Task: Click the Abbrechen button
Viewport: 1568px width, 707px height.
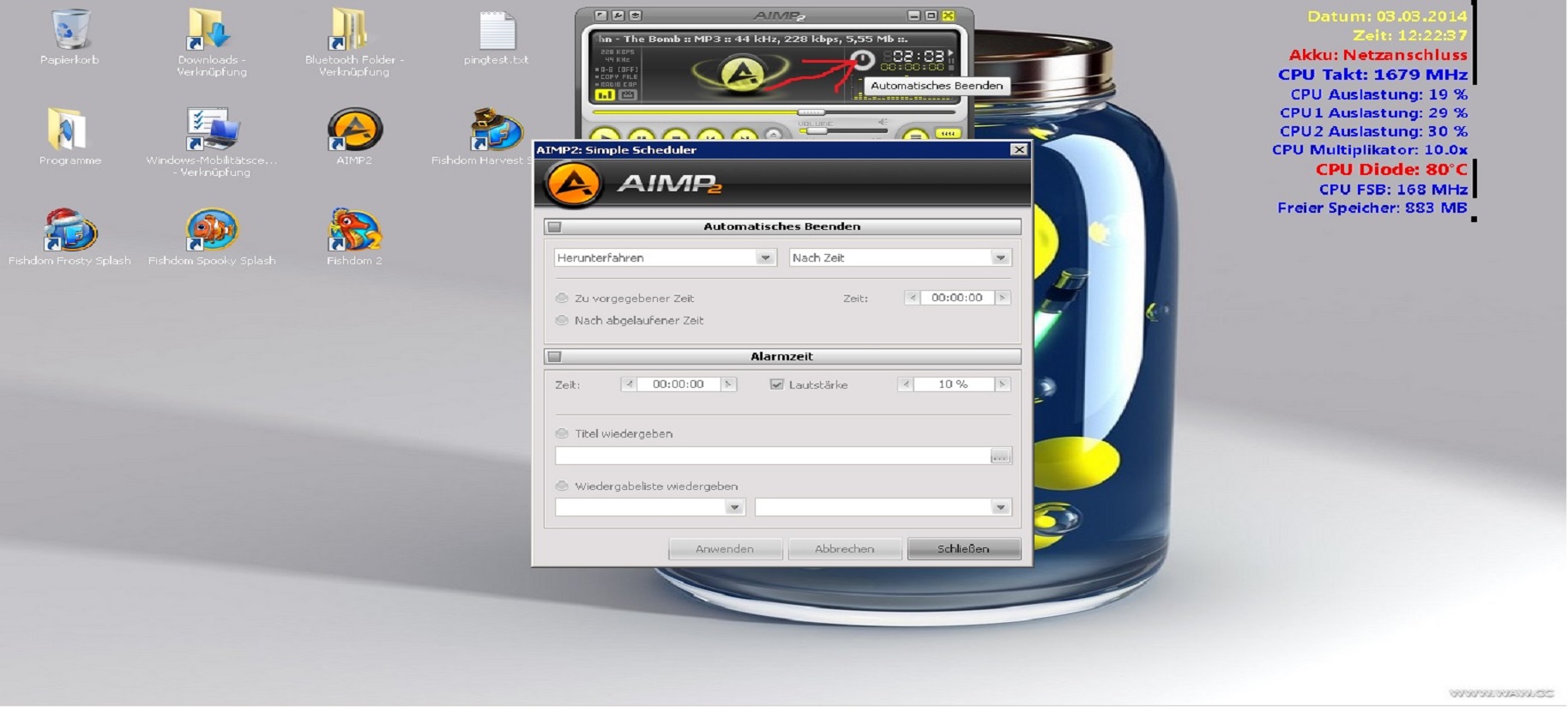Action: point(844,549)
